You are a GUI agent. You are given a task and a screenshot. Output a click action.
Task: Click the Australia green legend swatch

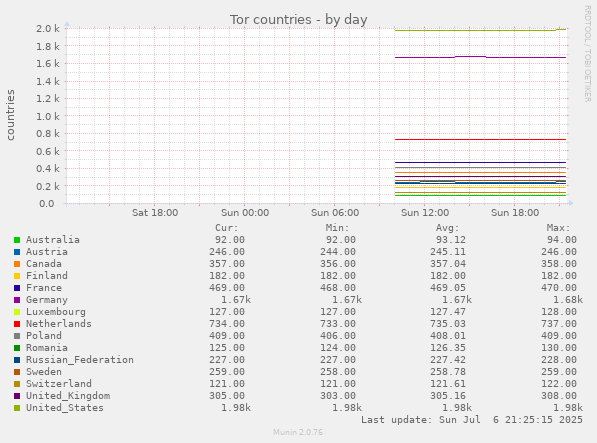click(x=17, y=240)
